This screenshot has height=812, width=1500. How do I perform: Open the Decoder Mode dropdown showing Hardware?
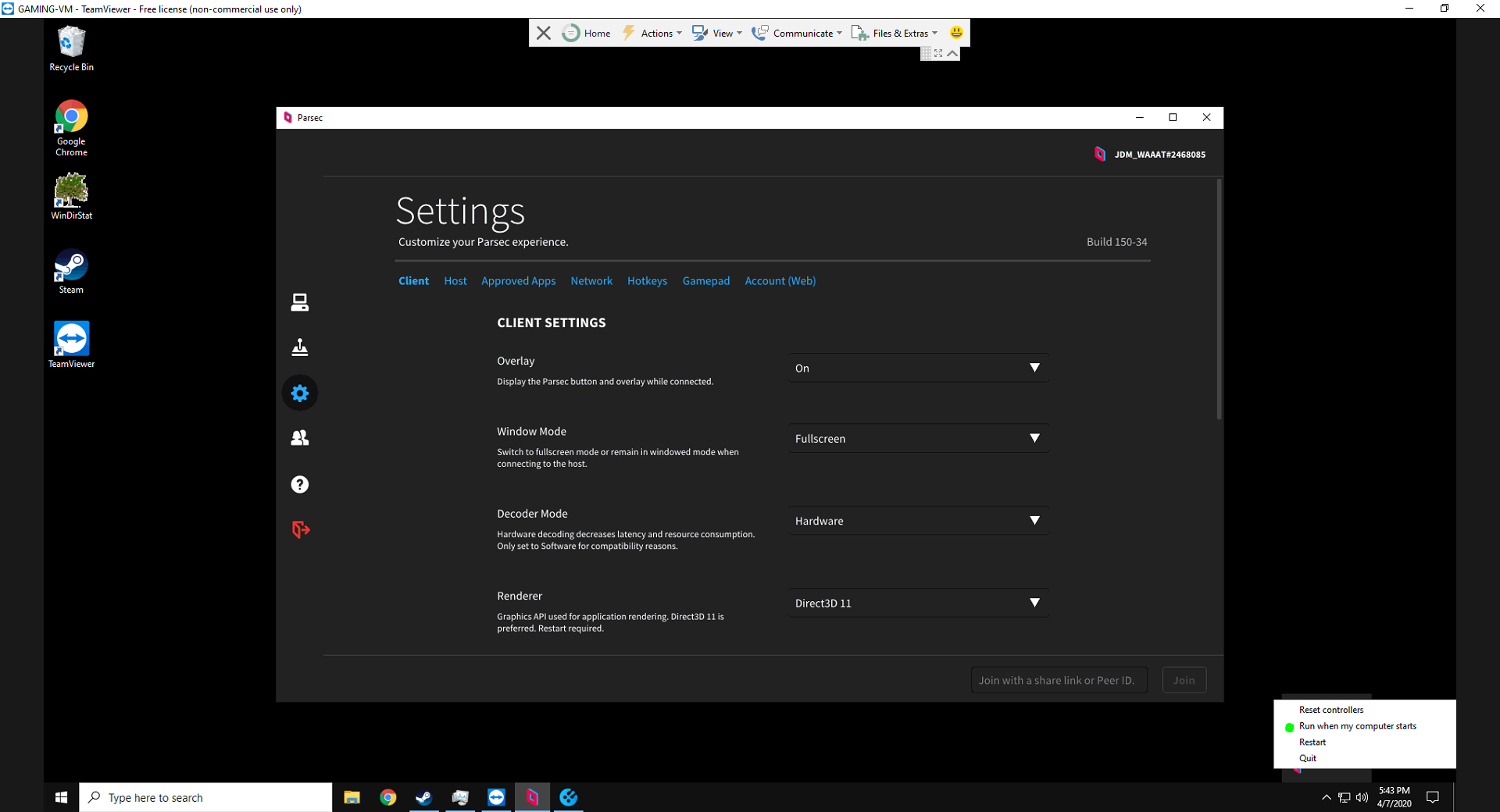tap(918, 520)
